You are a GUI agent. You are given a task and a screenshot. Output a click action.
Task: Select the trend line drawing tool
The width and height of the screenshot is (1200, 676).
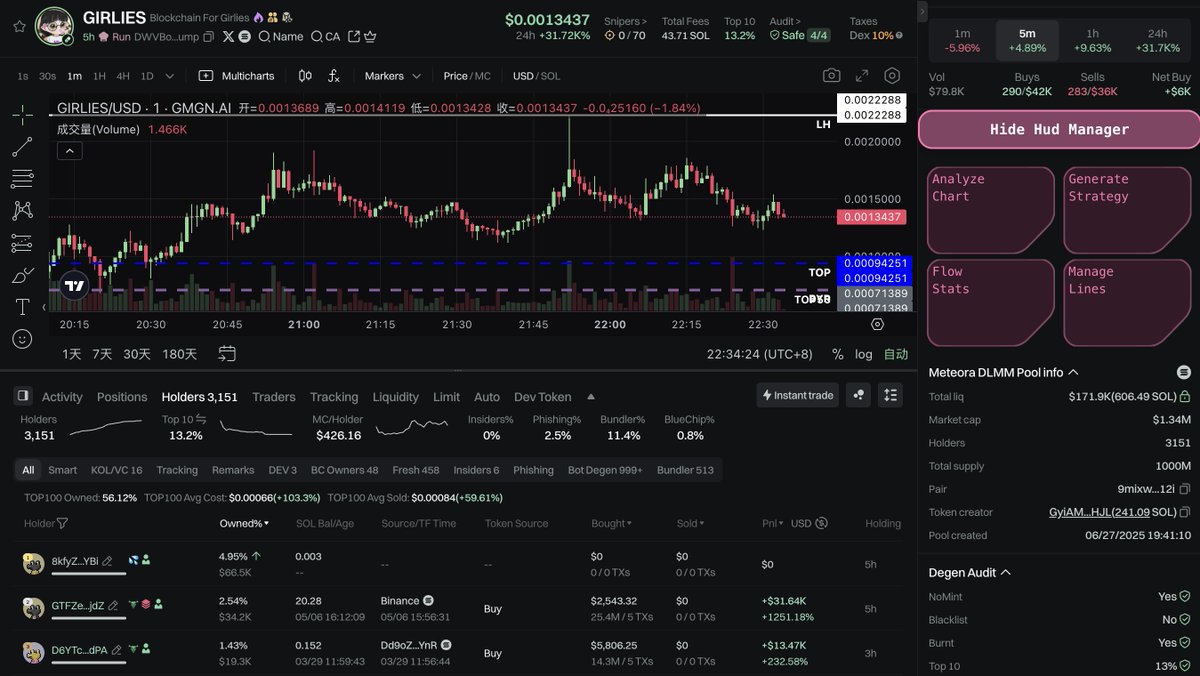coord(22,147)
